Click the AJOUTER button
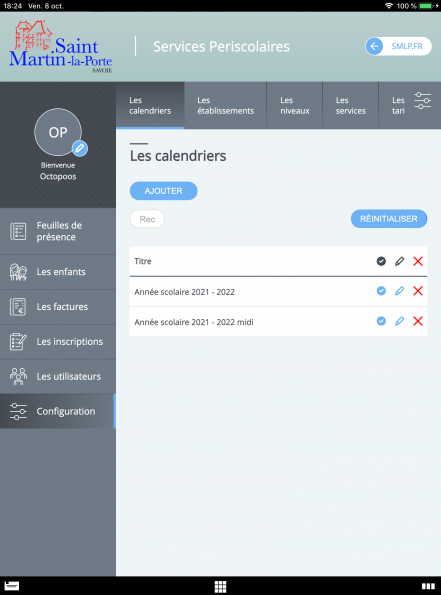Image resolution: width=441 pixels, height=595 pixels. [164, 191]
